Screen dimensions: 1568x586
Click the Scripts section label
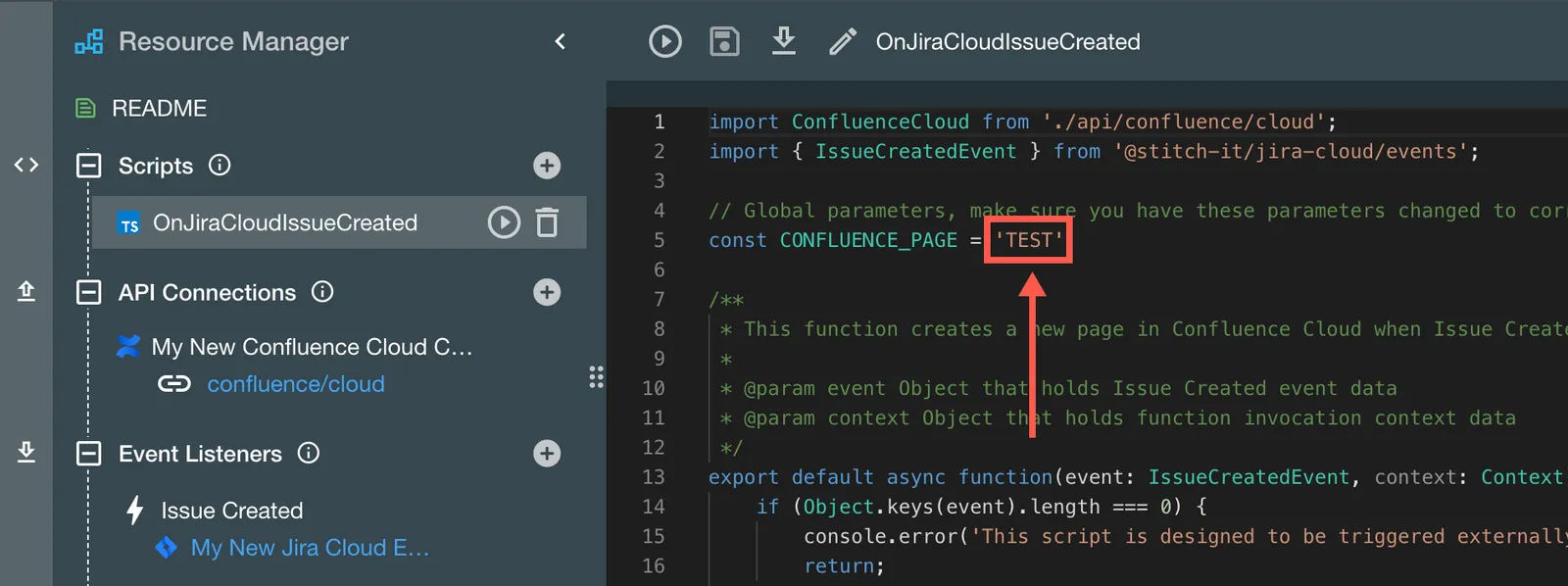click(x=156, y=166)
